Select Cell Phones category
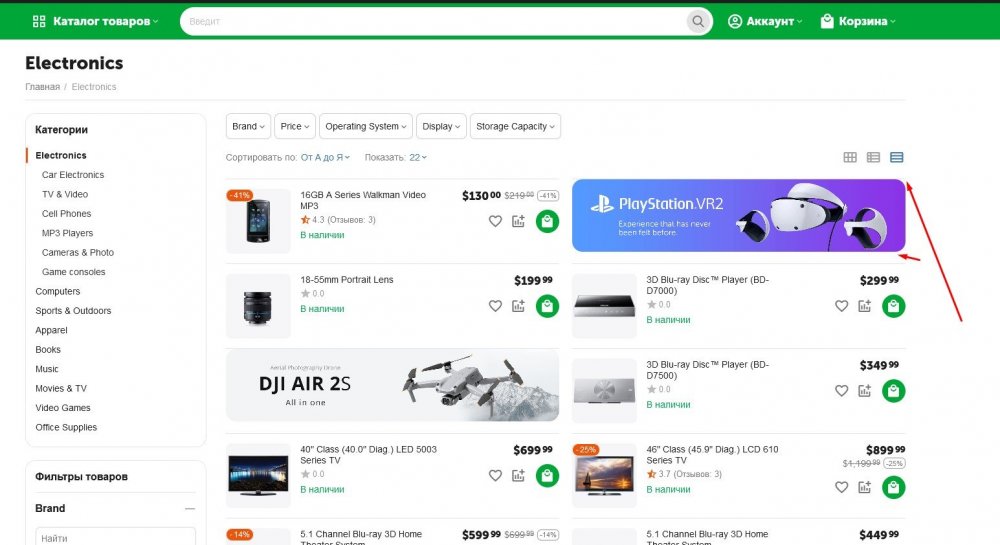Viewport: 1000px width, 545px height. pos(66,214)
